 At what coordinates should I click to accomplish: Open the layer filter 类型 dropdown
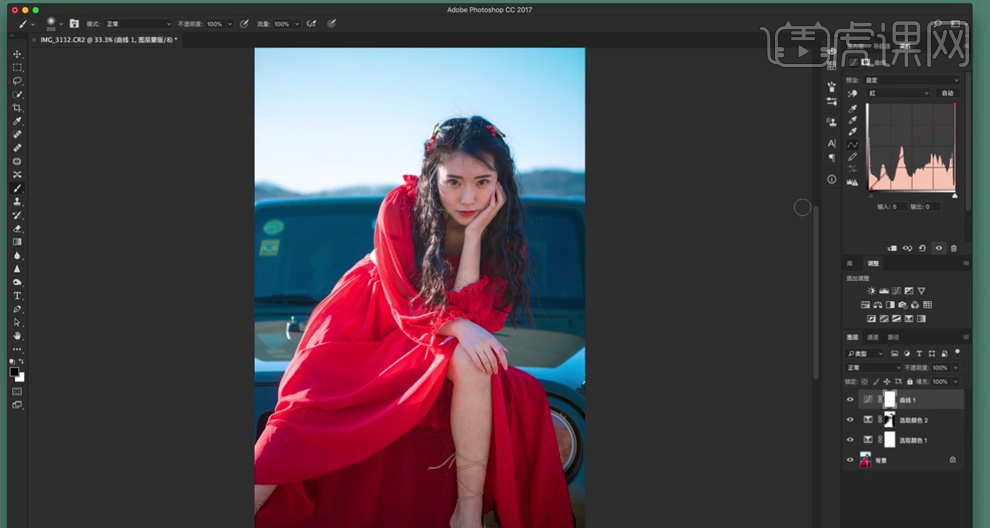point(866,354)
